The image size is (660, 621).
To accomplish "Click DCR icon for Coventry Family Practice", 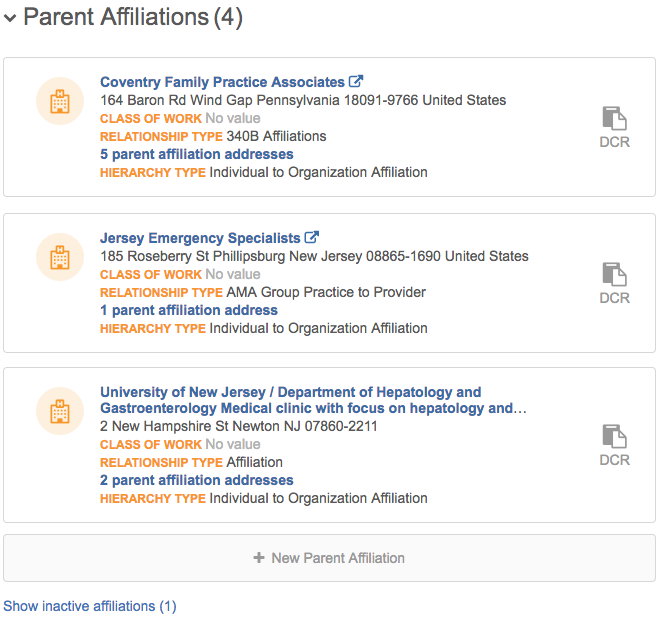I will point(614,118).
